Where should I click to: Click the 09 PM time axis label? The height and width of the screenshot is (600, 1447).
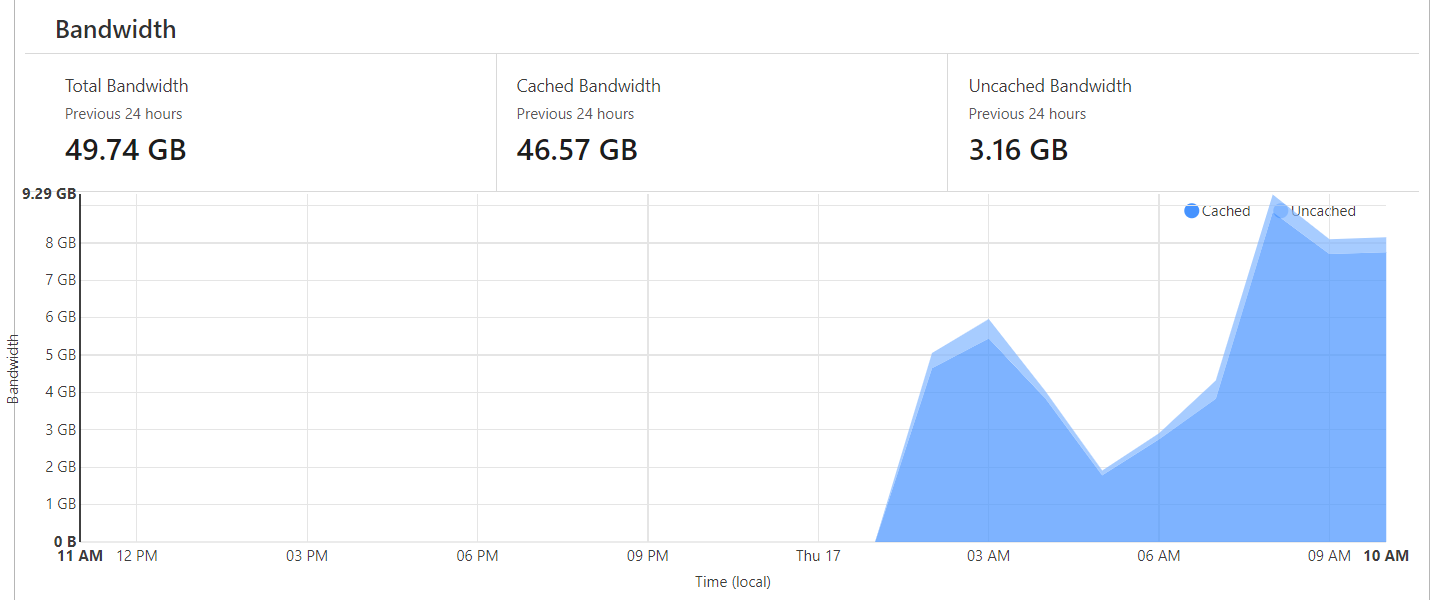648,556
